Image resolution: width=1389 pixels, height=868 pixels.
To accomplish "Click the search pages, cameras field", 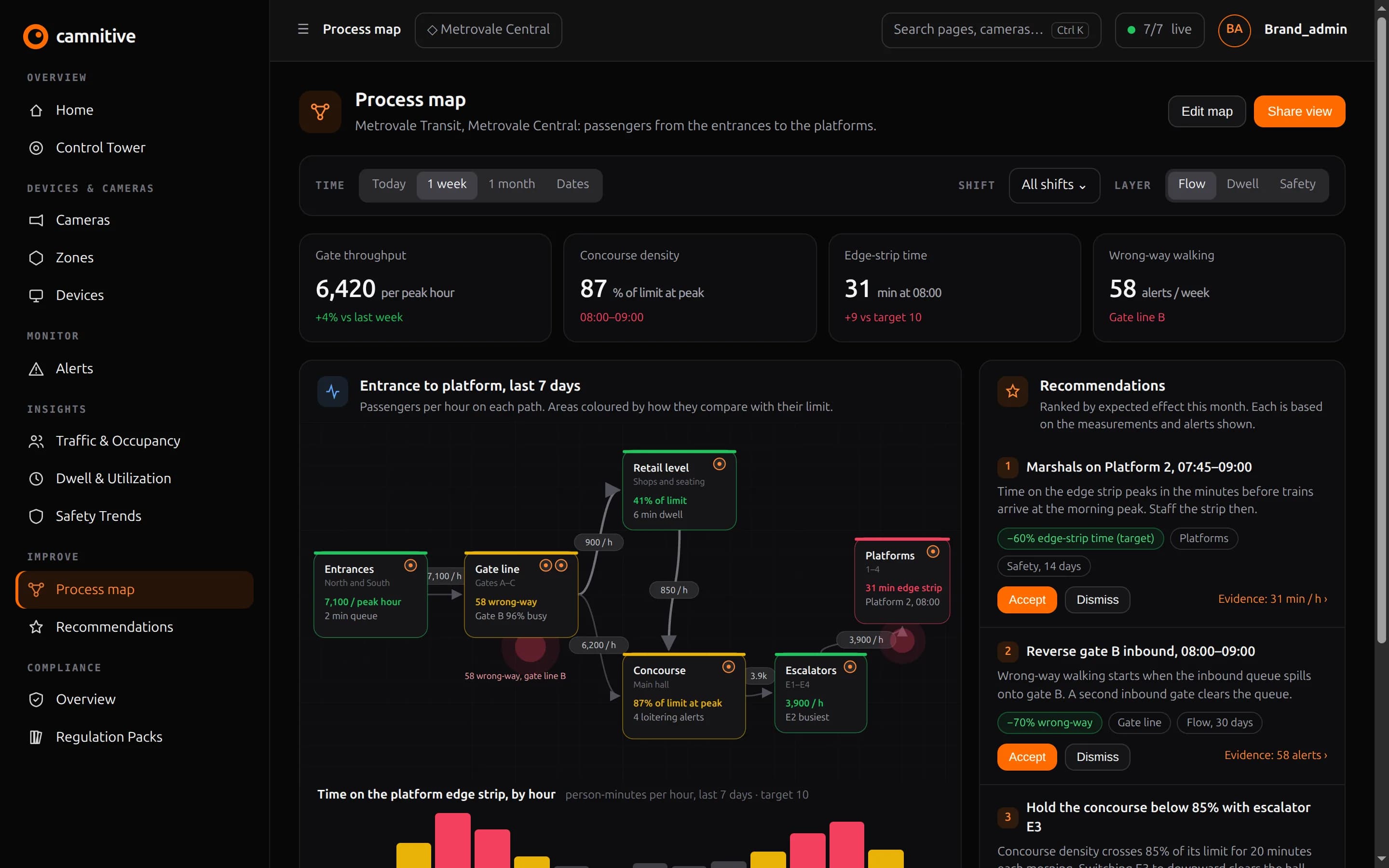I will (x=991, y=30).
